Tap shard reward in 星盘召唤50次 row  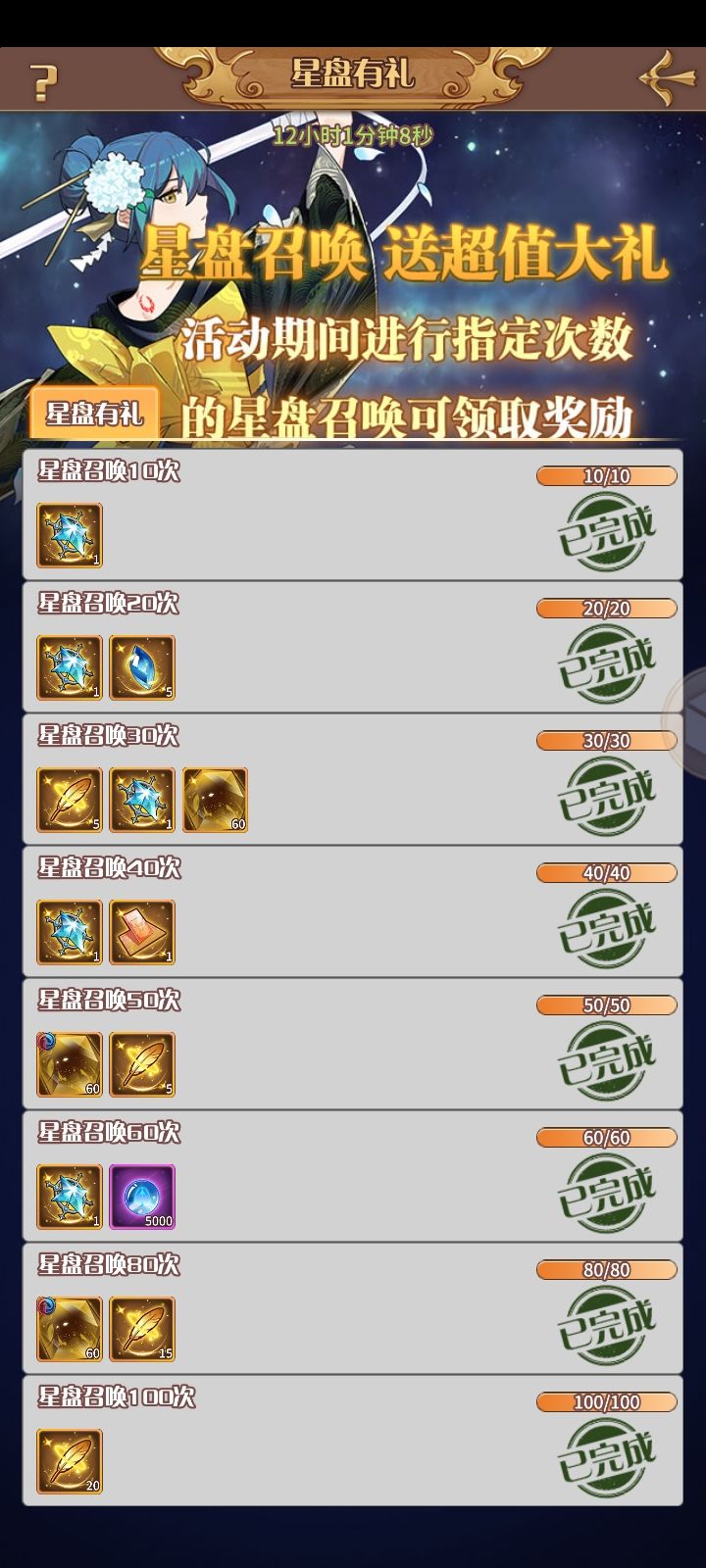[70, 1064]
